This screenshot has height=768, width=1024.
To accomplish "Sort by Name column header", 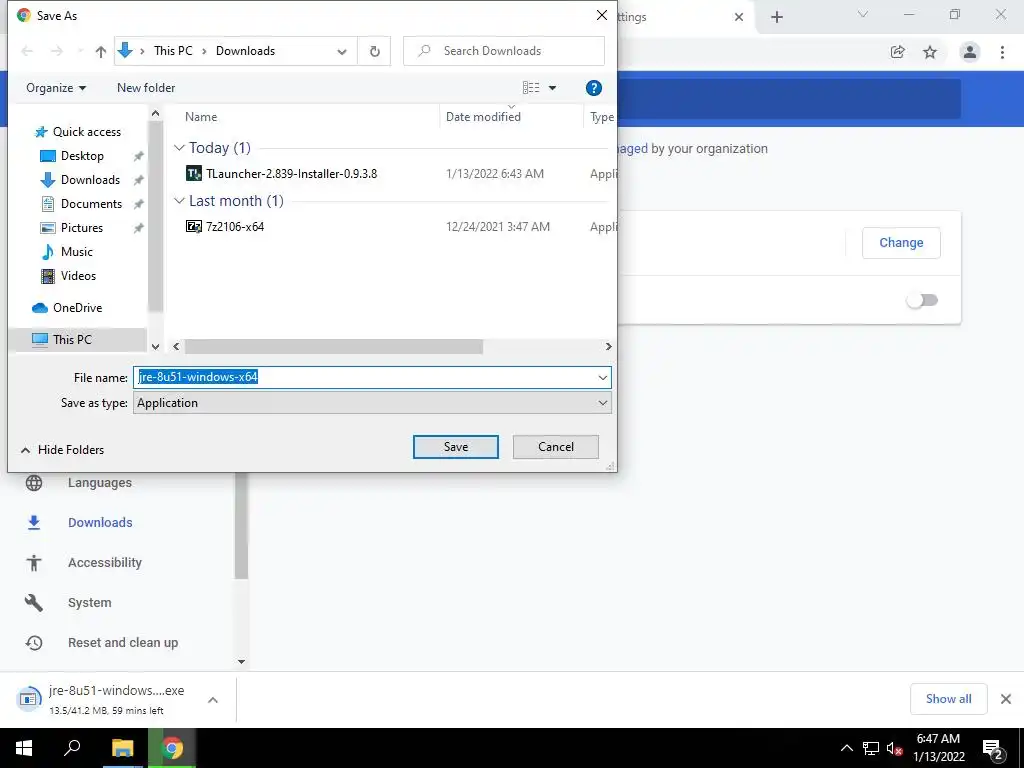I will [x=201, y=117].
